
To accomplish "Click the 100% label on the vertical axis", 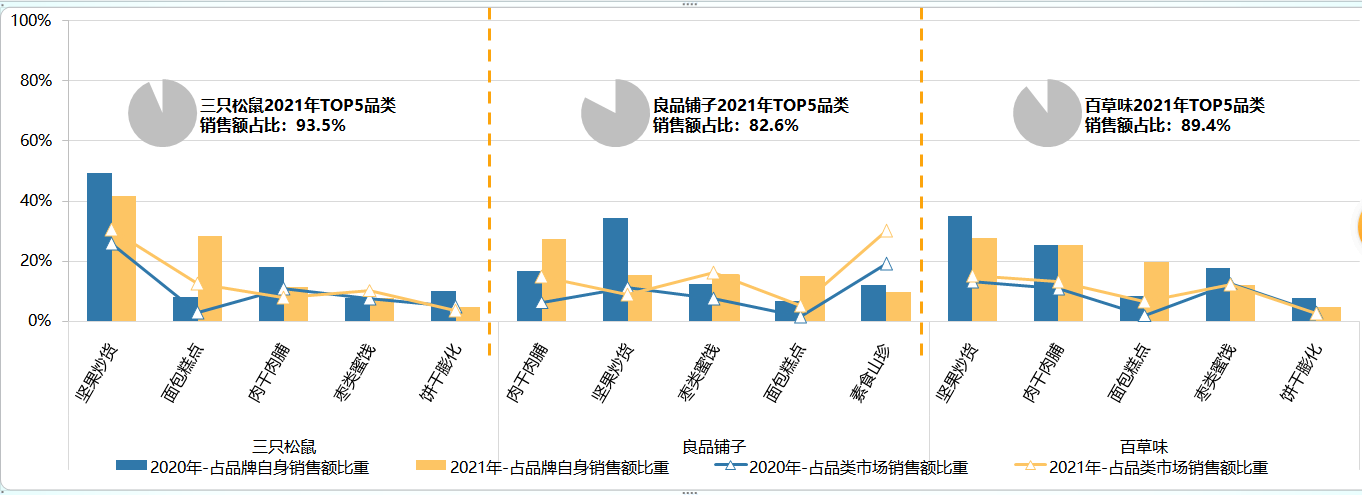I will tap(30, 20).
